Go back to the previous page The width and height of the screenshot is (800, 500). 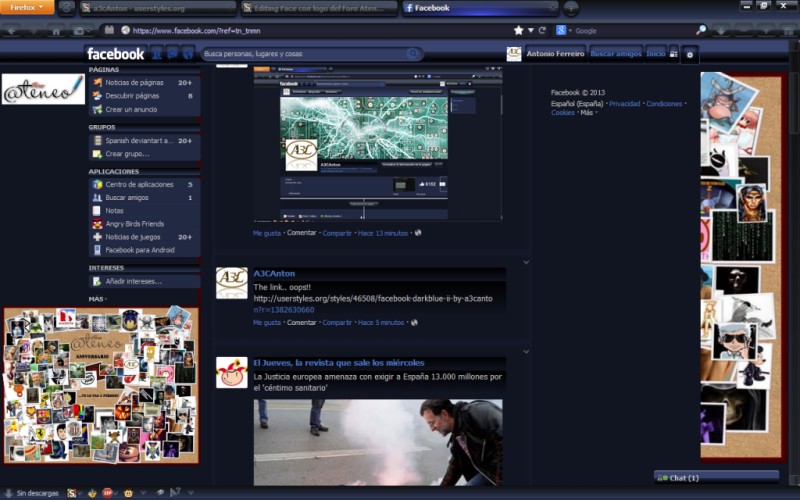[x=12, y=31]
